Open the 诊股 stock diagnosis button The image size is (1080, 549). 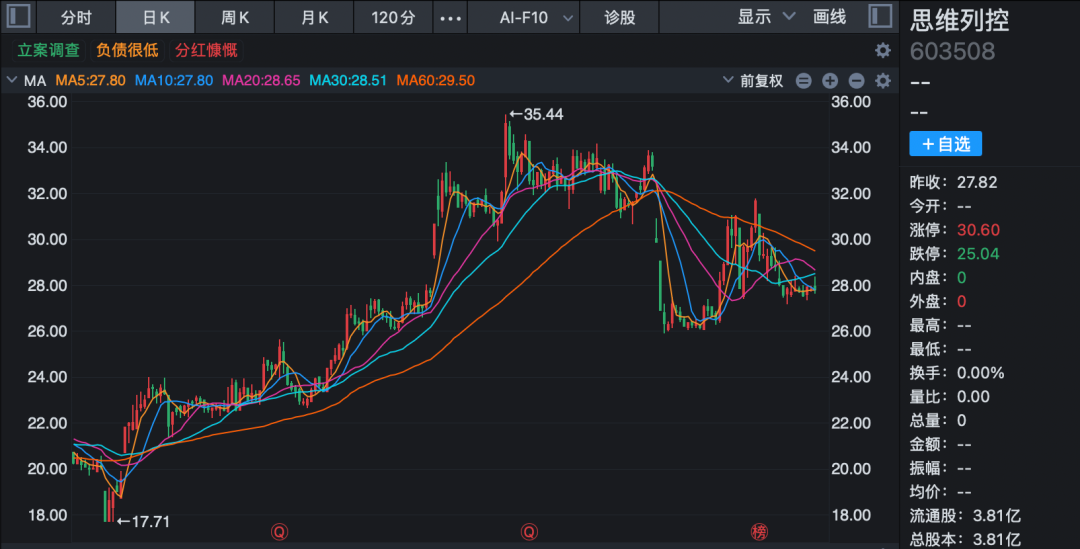[x=620, y=18]
